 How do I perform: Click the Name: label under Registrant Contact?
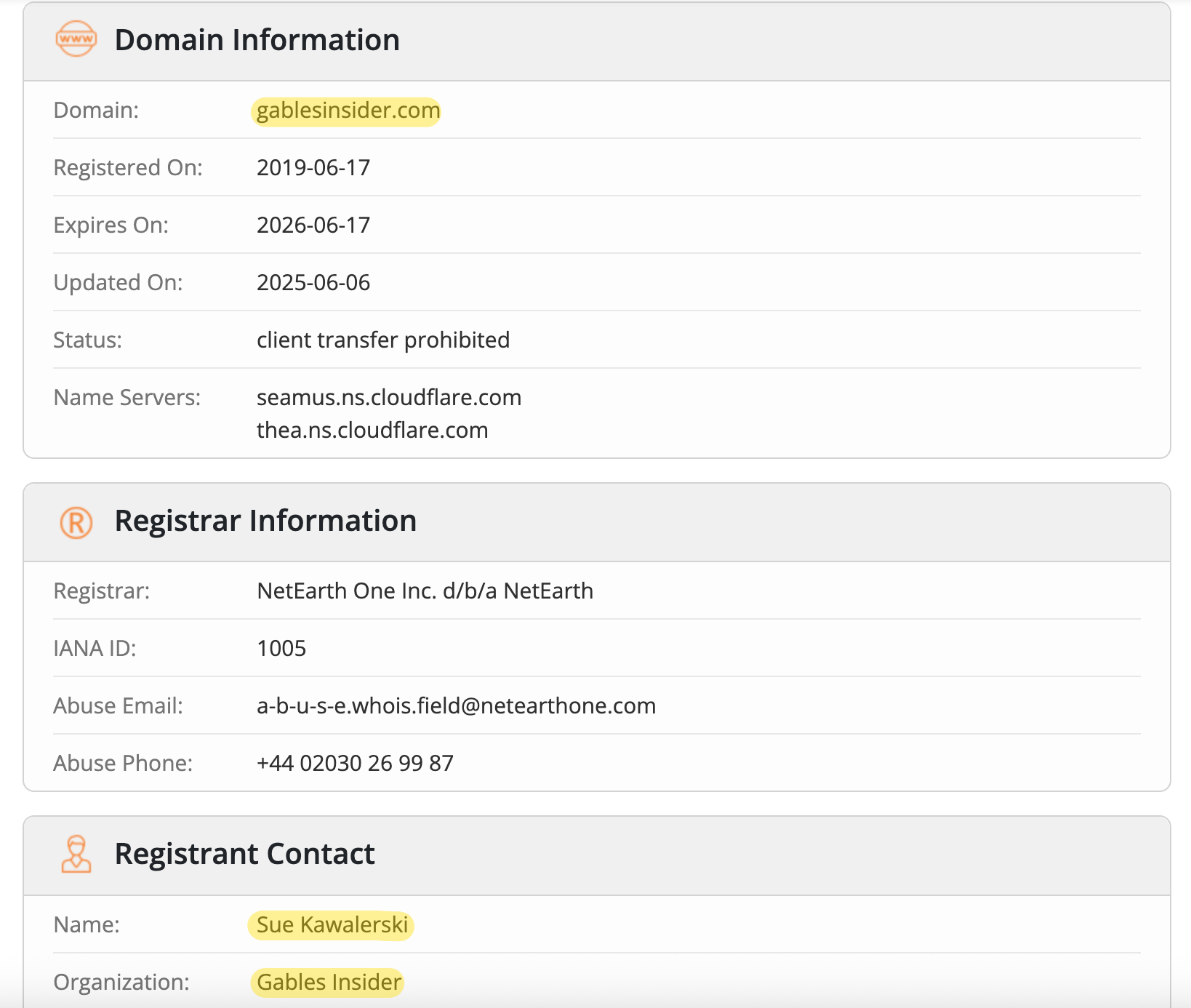coord(87,925)
